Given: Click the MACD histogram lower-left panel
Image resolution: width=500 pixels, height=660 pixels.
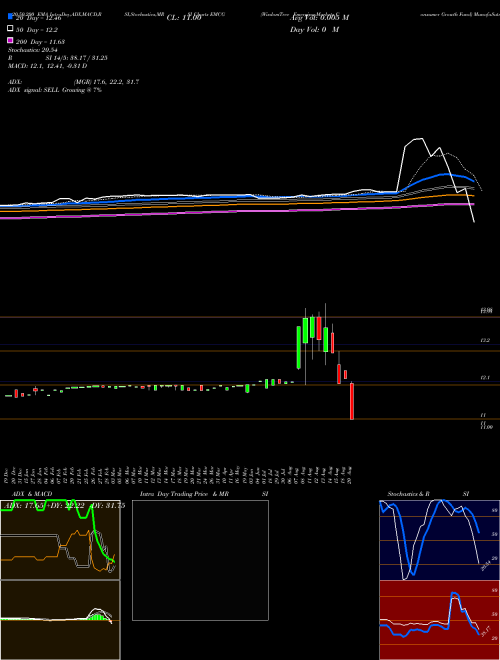Looking at the screenshot, I should [x=60, y=620].
